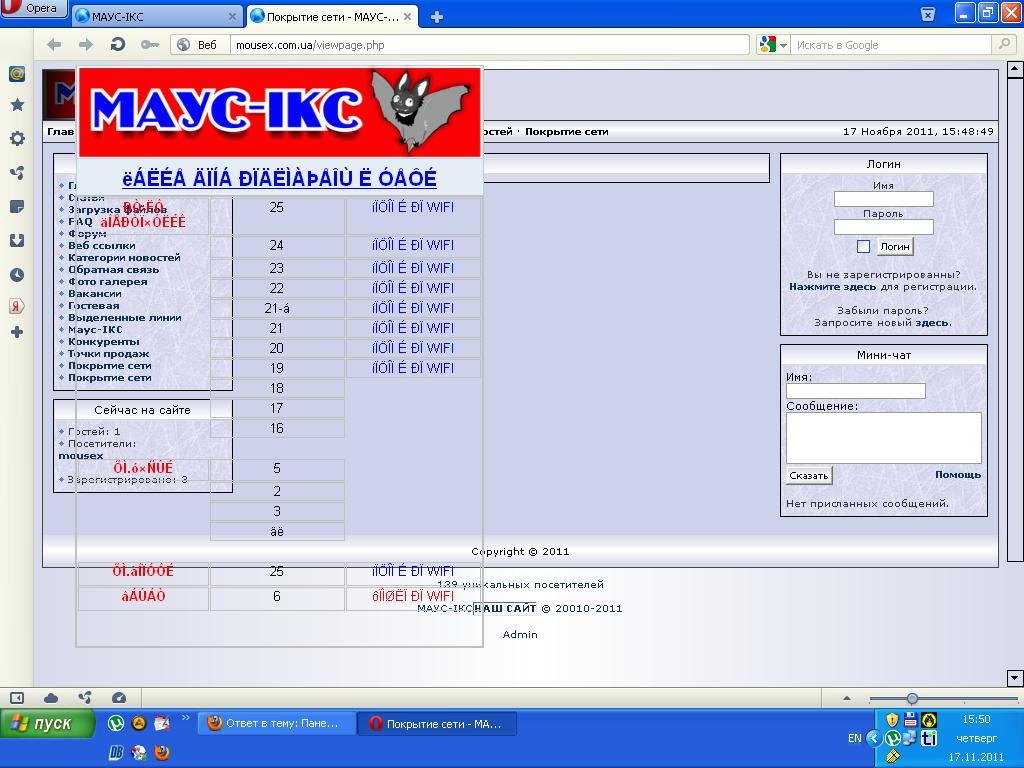
Task: Open a new tab with the plus button
Action: click(x=437, y=17)
